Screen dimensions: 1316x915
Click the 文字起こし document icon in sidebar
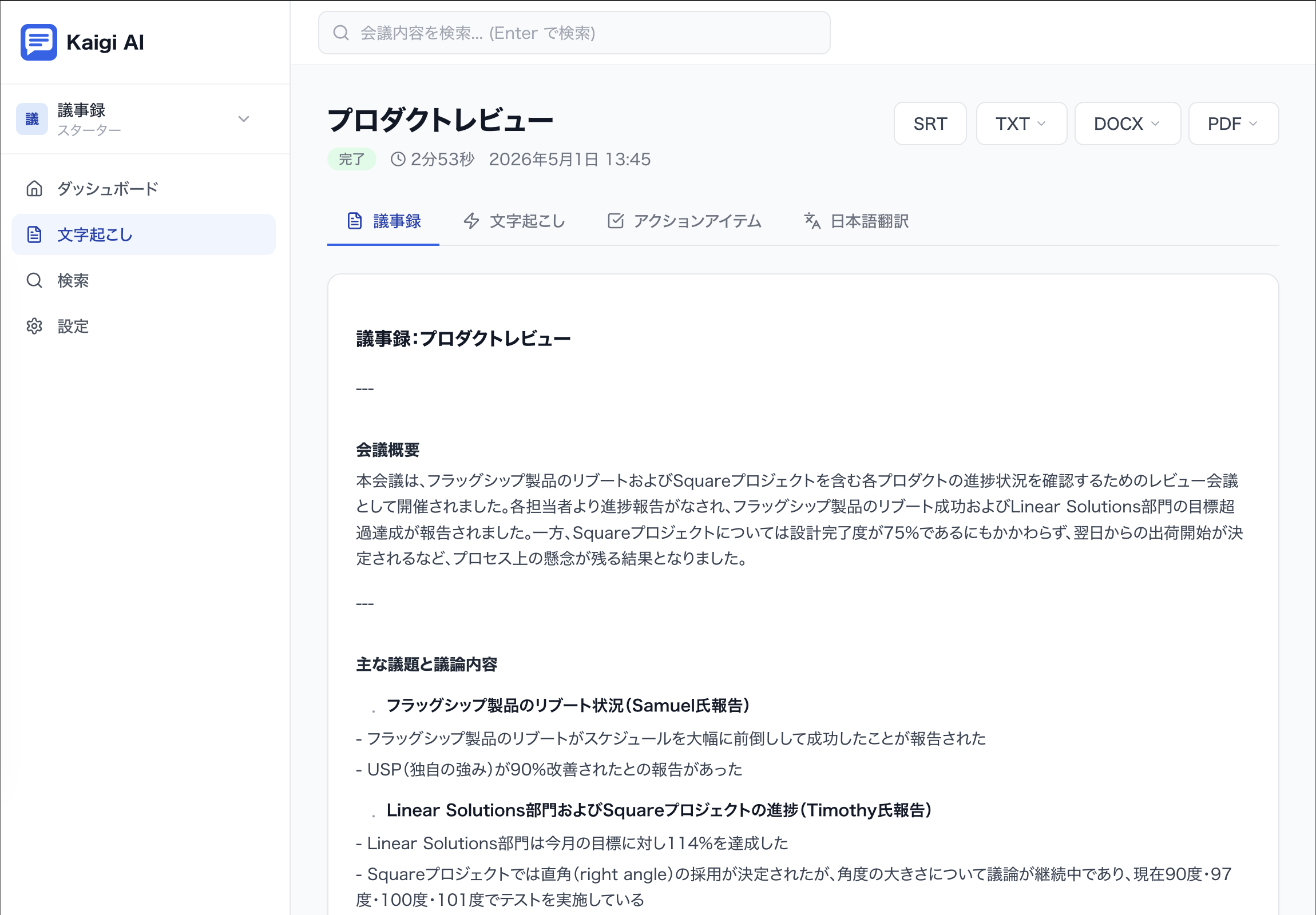click(34, 234)
